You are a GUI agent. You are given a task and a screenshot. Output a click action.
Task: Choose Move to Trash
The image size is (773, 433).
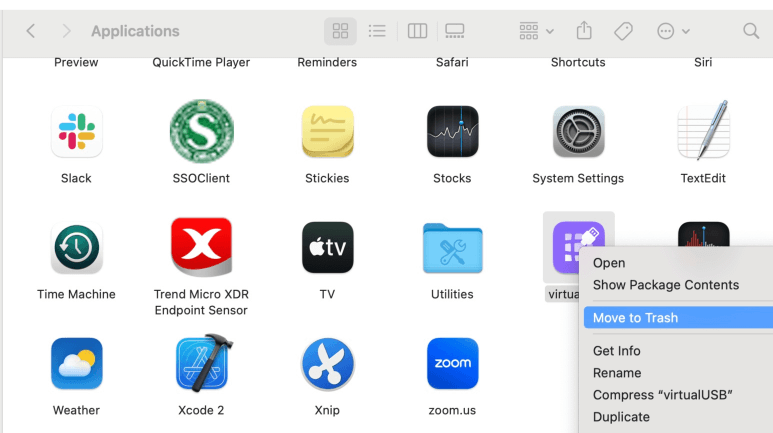pyautogui.click(x=678, y=318)
